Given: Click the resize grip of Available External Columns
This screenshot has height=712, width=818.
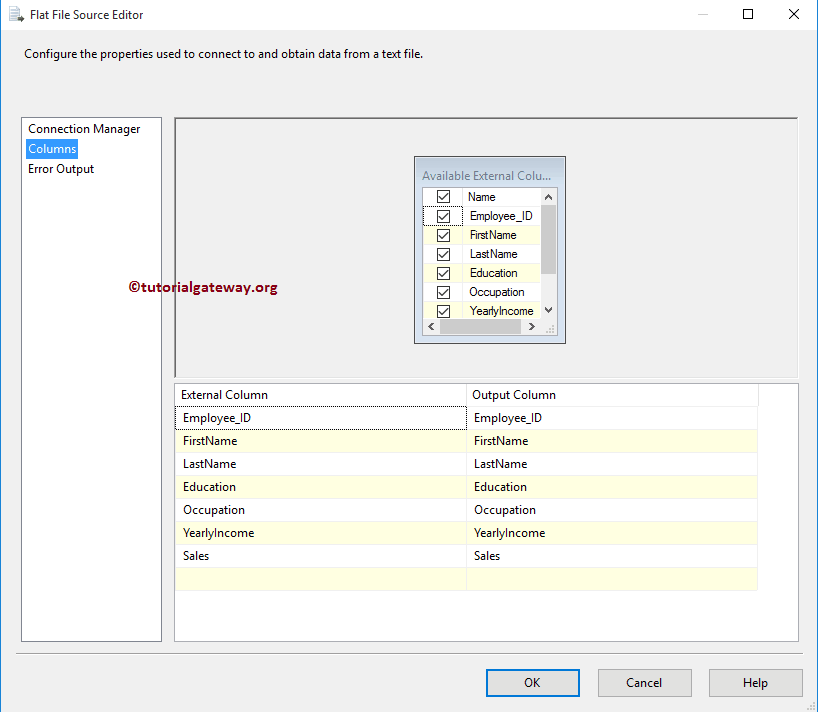Looking at the screenshot, I should click(x=550, y=329).
